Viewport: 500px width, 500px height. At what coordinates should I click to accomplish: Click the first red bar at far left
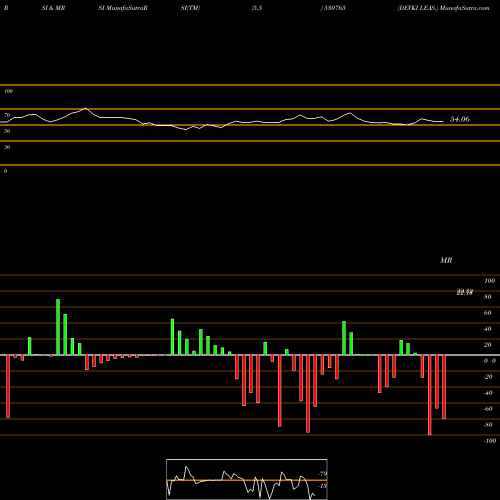click(8, 386)
